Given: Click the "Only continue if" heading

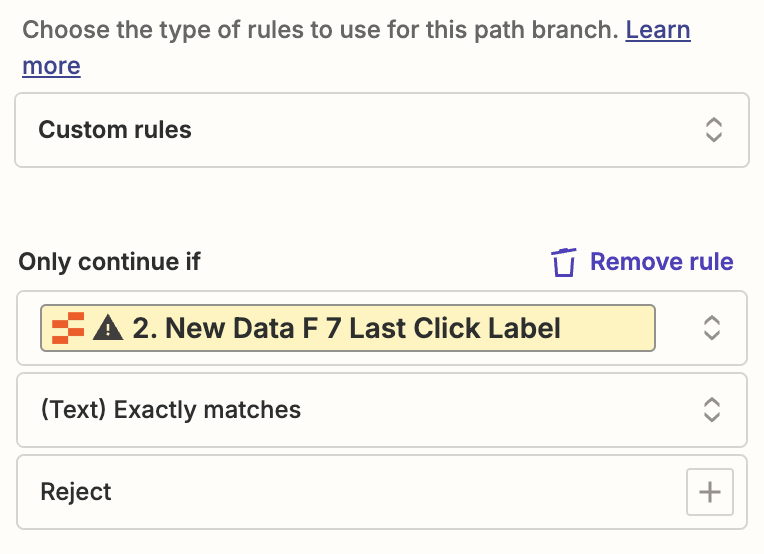Looking at the screenshot, I should point(110,262).
